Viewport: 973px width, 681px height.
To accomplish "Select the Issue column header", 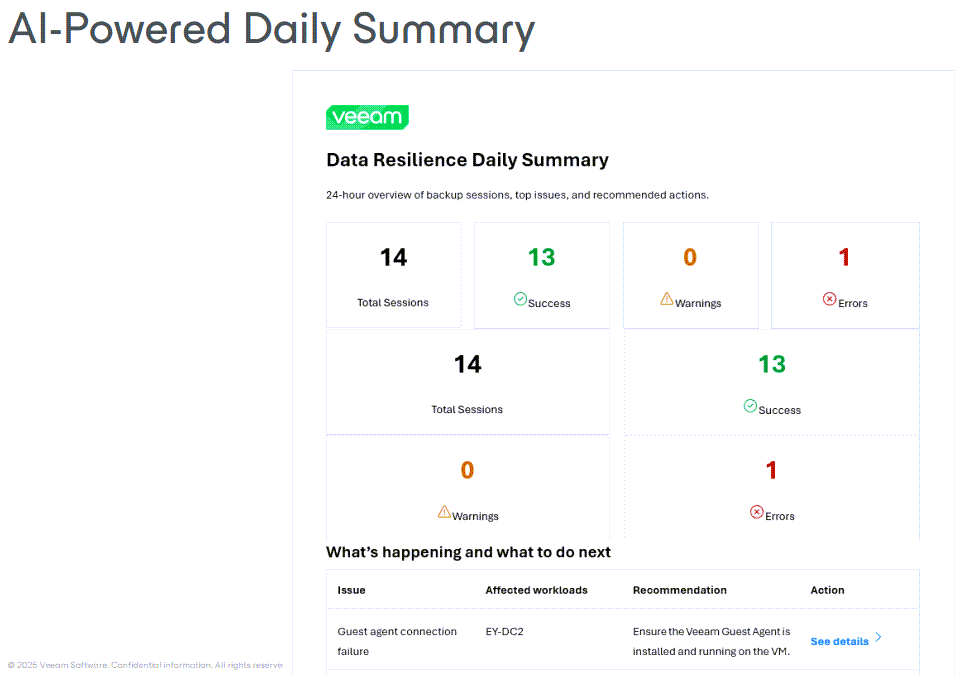I will 351,590.
